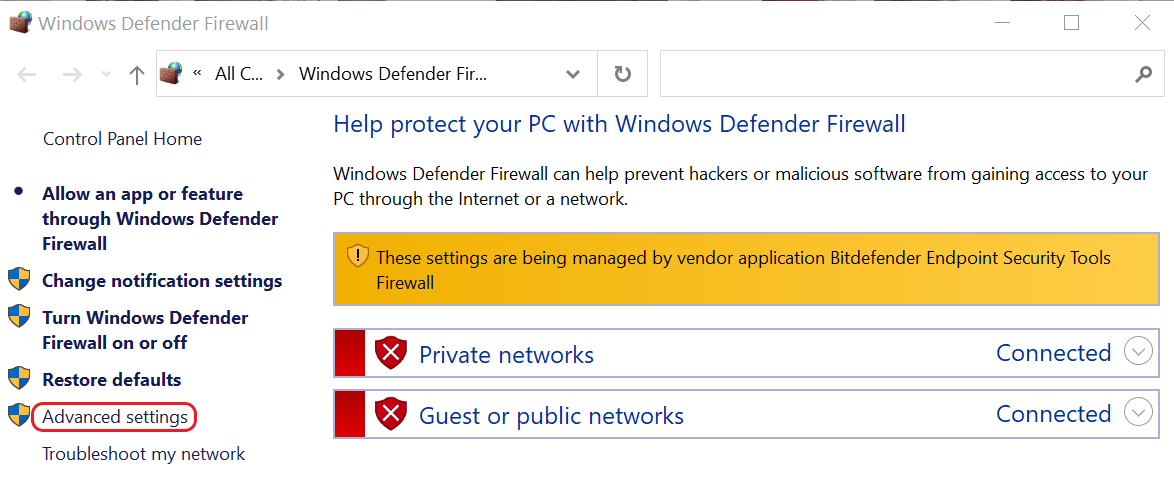Go up one folder level arrow
1174x482 pixels.
[x=136, y=75]
